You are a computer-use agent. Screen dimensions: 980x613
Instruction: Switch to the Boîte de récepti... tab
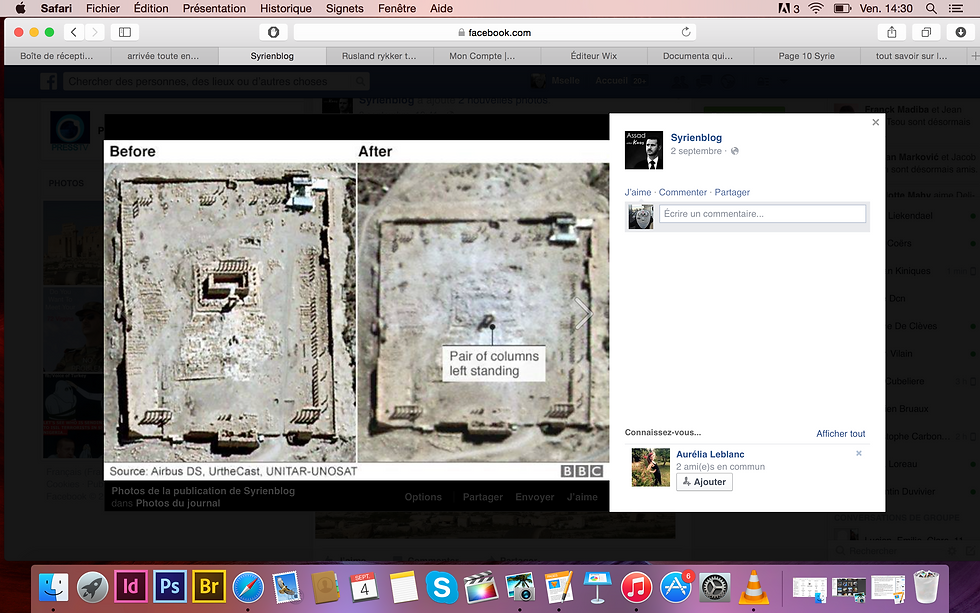tap(58, 56)
